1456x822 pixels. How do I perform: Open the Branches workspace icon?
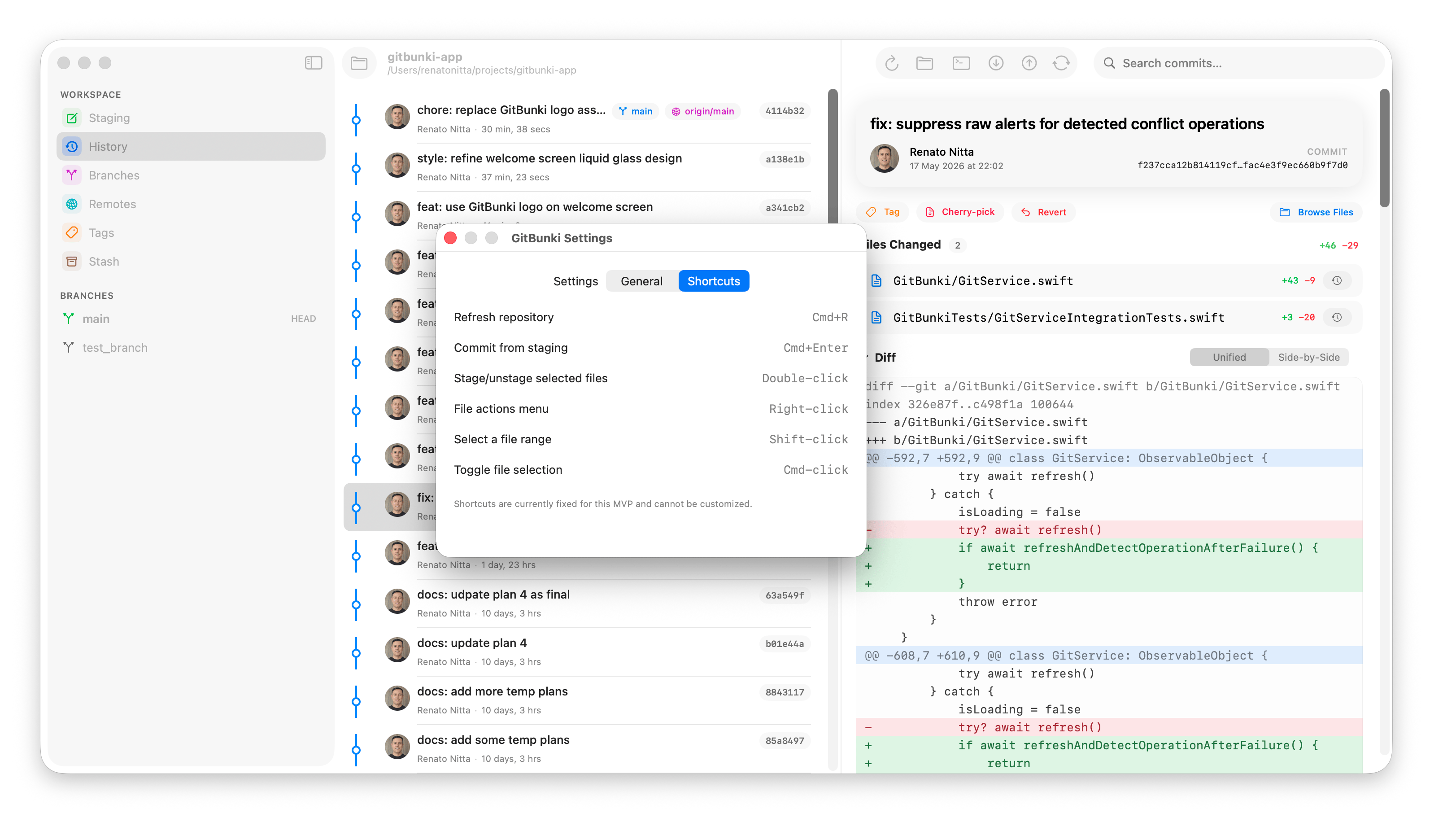(72, 175)
